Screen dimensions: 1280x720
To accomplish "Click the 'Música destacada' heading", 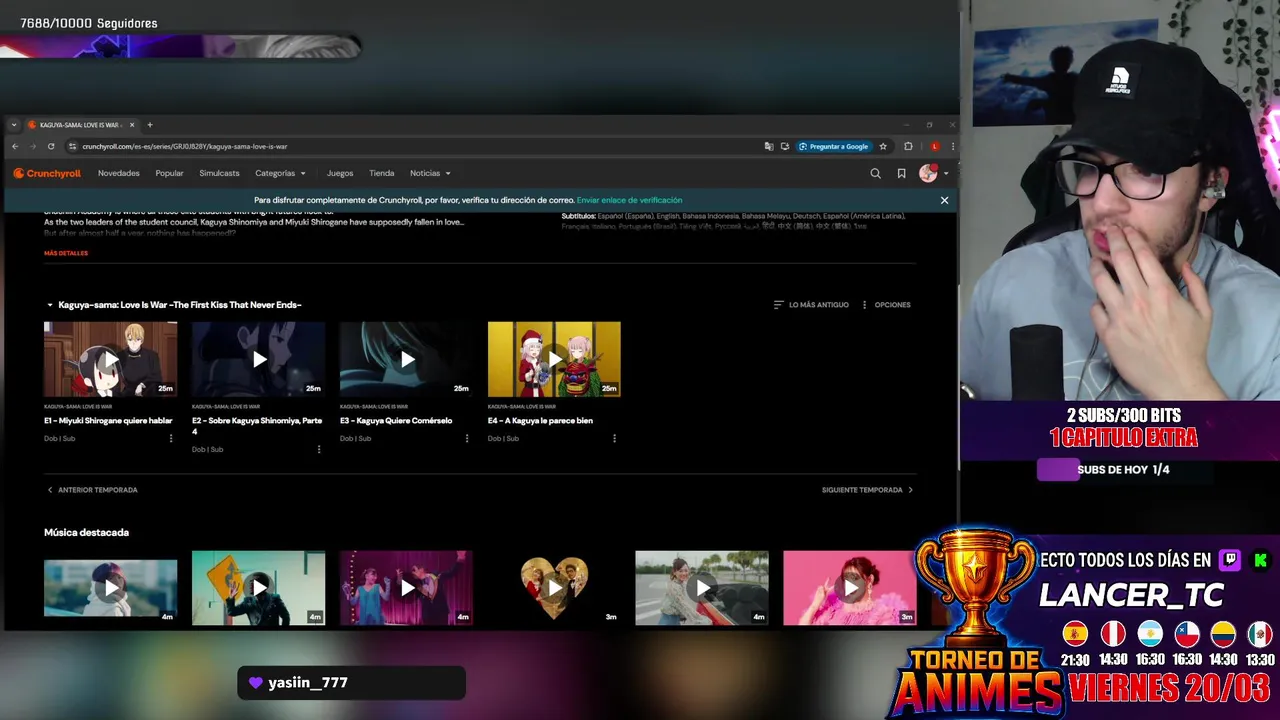I will (86, 532).
